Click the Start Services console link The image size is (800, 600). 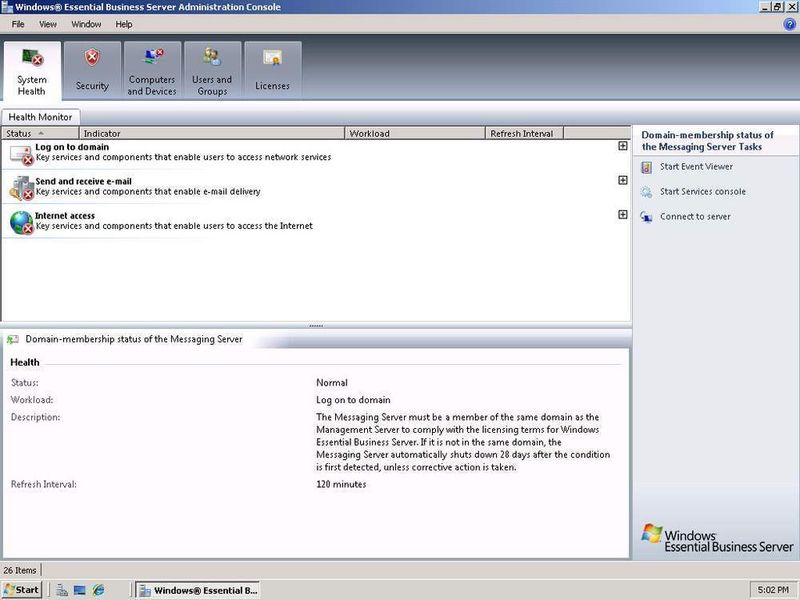click(703, 191)
